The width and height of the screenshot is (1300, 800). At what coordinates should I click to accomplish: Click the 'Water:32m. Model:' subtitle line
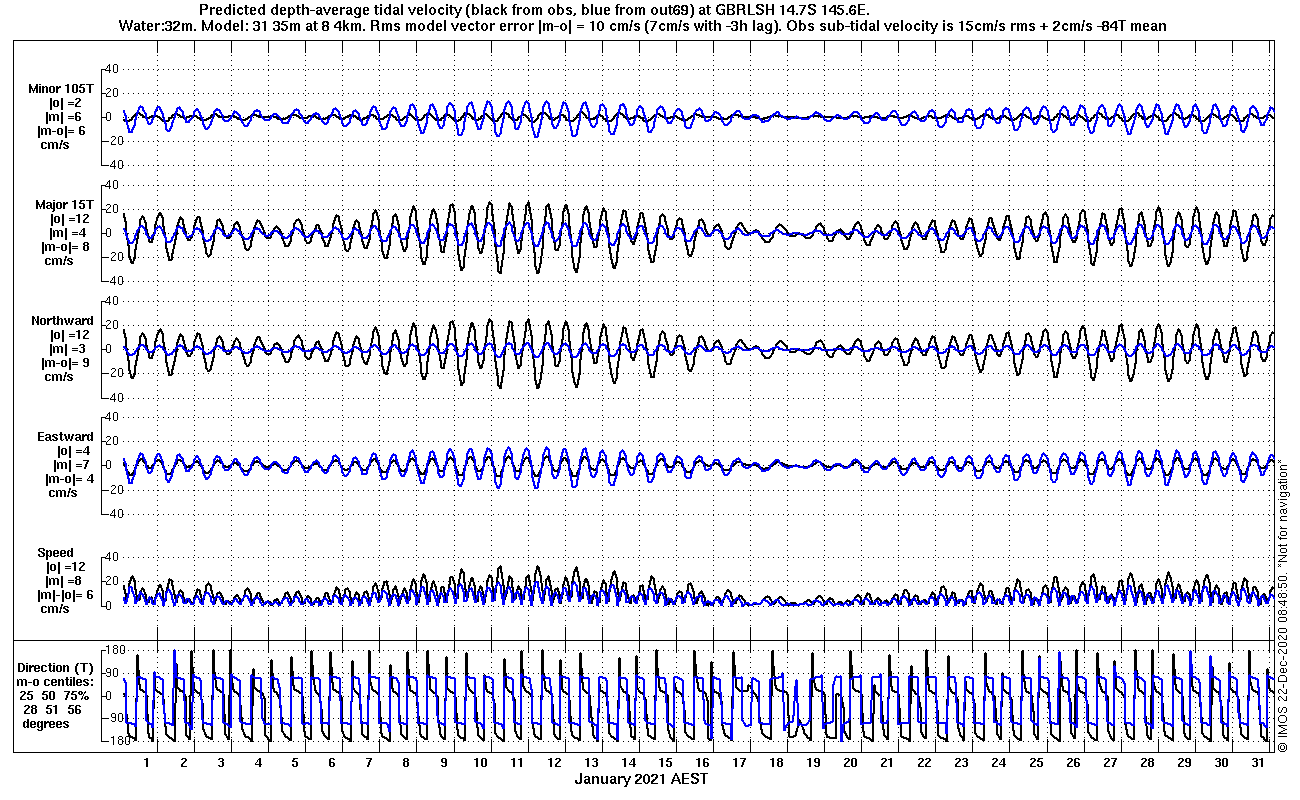coord(641,25)
